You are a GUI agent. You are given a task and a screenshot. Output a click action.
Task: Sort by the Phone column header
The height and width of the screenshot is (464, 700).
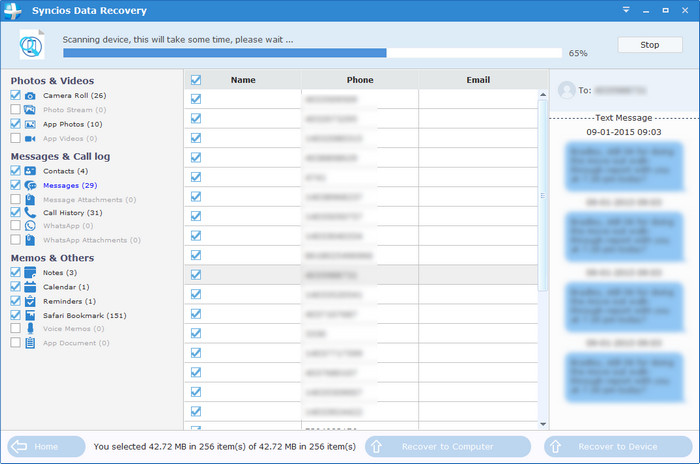pyautogui.click(x=360, y=80)
